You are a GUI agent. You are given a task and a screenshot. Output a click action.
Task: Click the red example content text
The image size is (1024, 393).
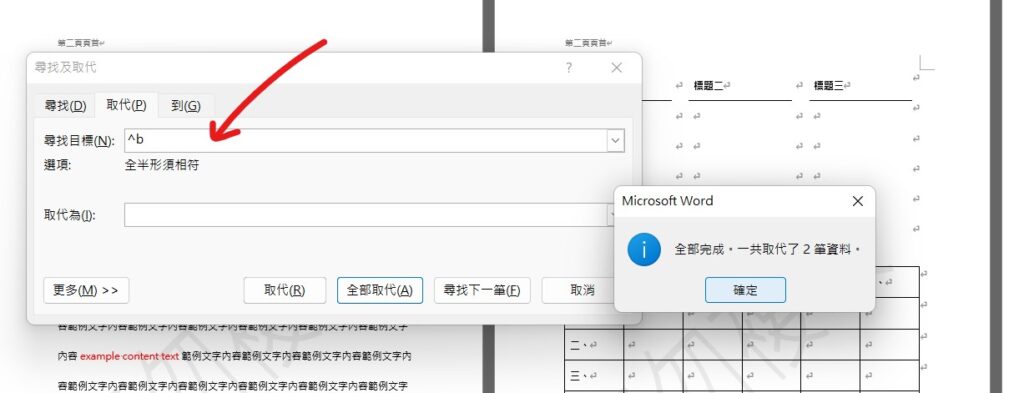click(129, 356)
